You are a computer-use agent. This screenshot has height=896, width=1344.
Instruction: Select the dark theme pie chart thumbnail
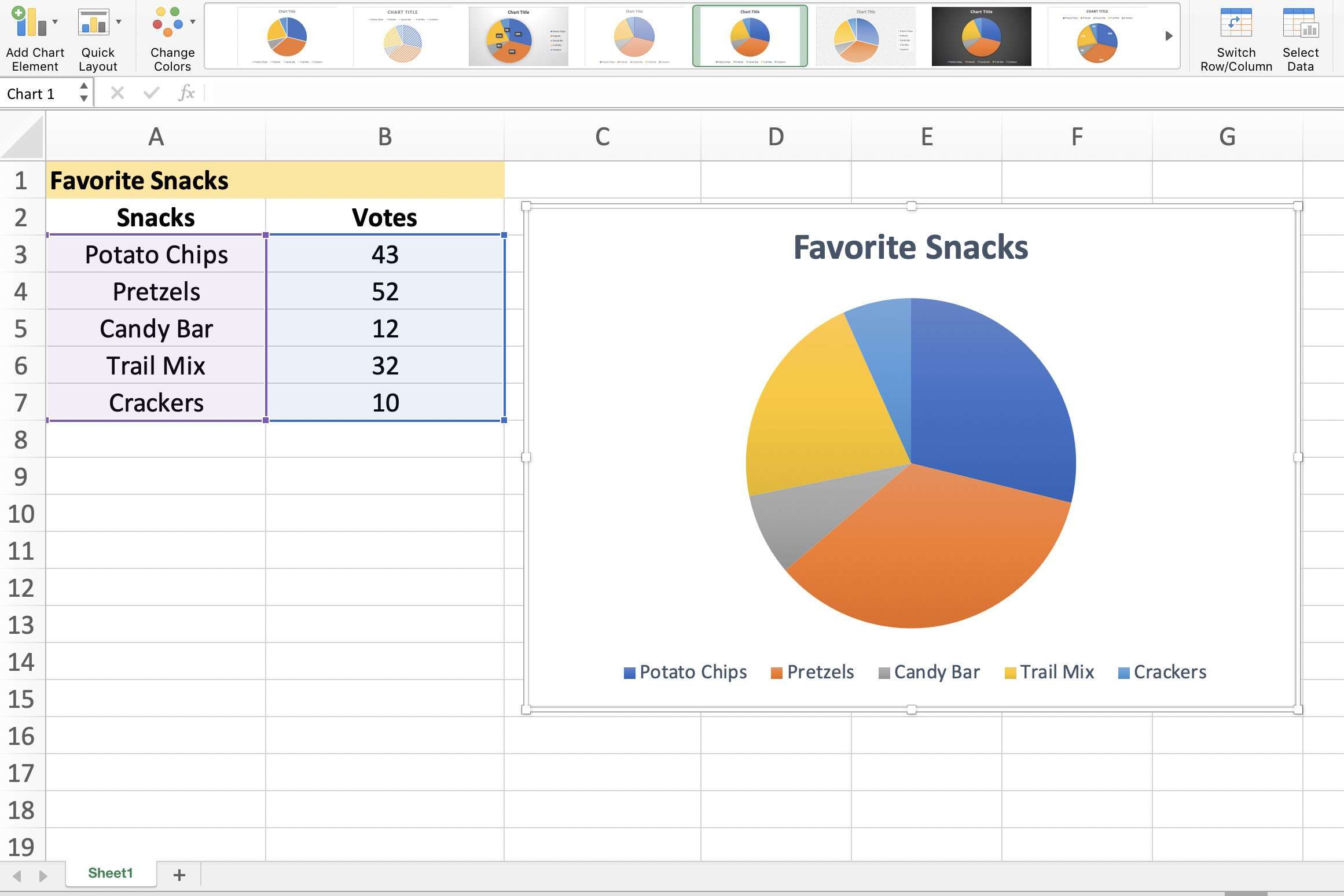click(x=980, y=36)
